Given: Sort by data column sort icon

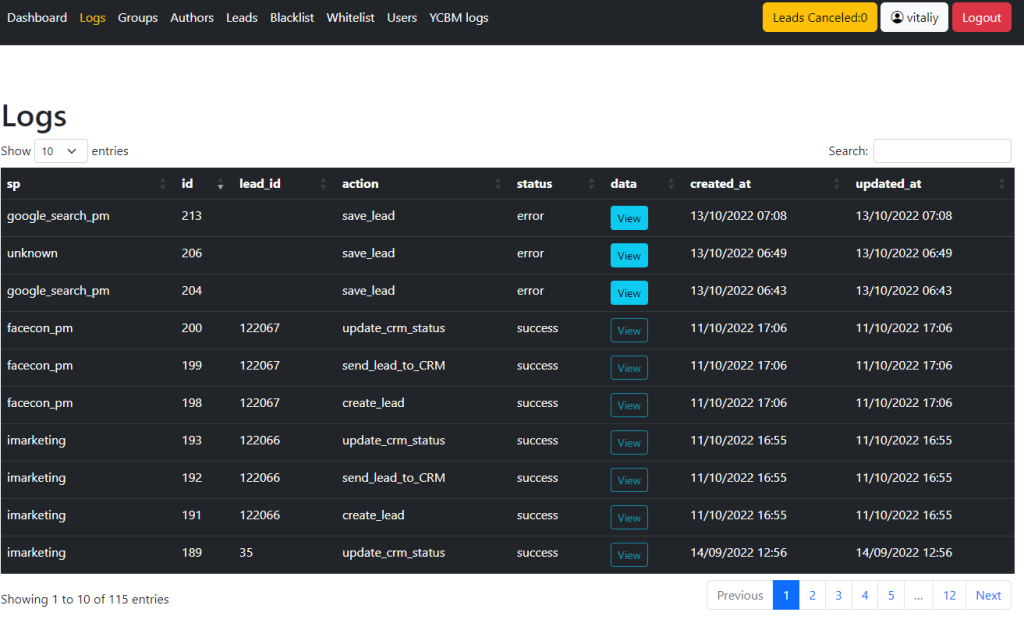Looking at the screenshot, I should click(x=671, y=184).
